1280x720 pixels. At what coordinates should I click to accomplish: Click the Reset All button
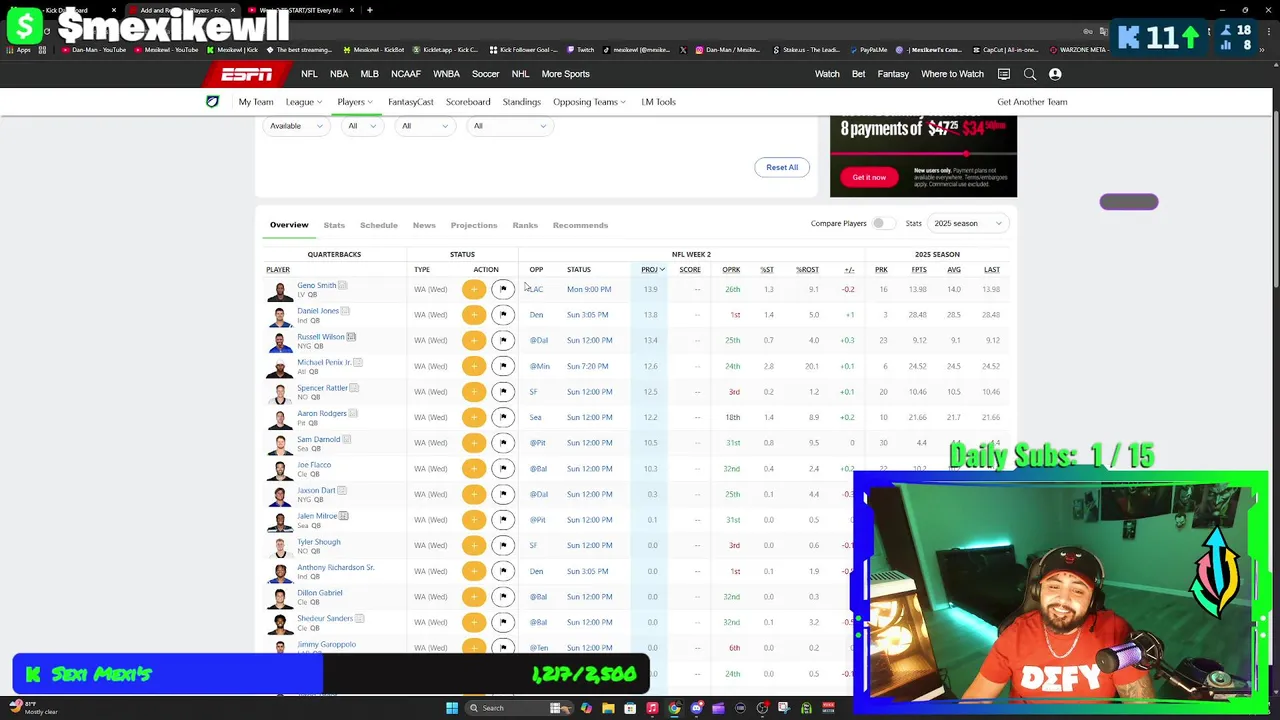click(782, 167)
